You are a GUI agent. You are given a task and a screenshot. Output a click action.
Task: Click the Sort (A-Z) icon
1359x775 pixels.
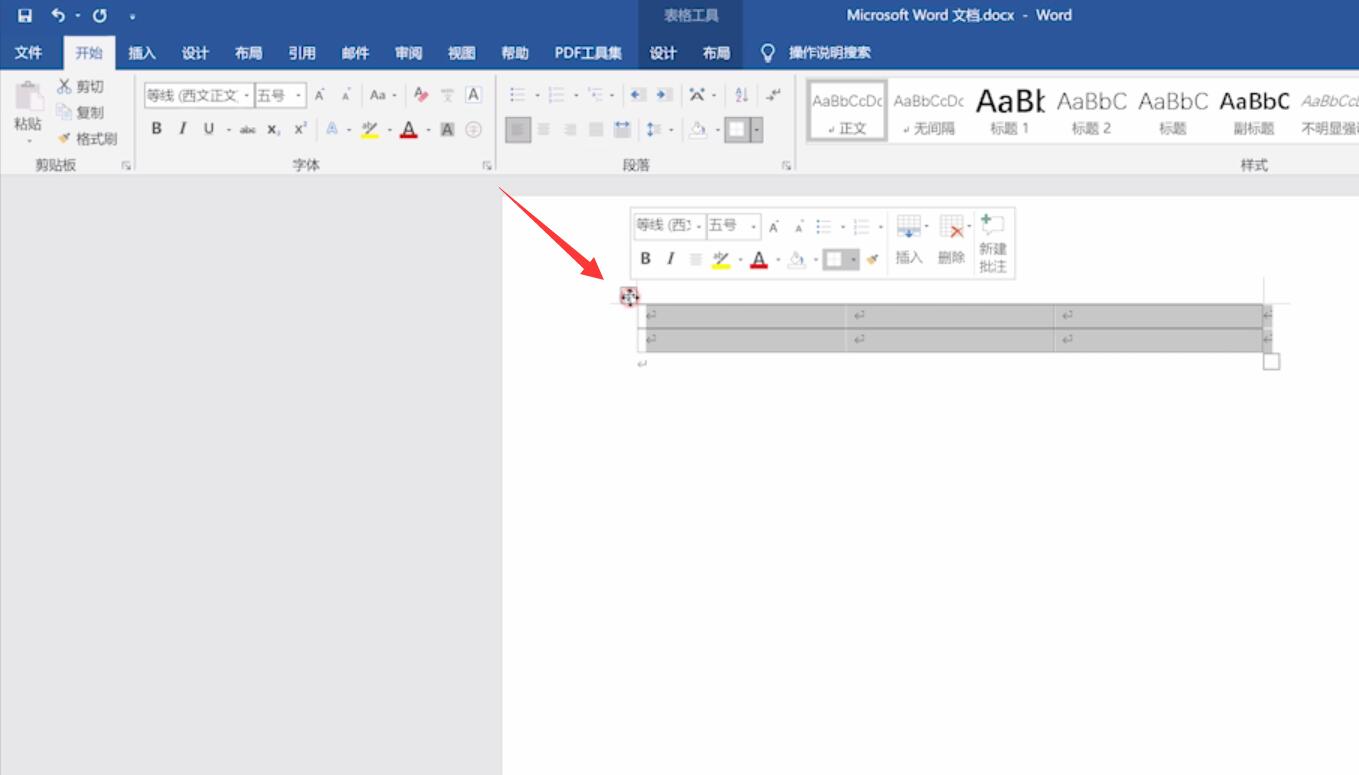pos(741,96)
